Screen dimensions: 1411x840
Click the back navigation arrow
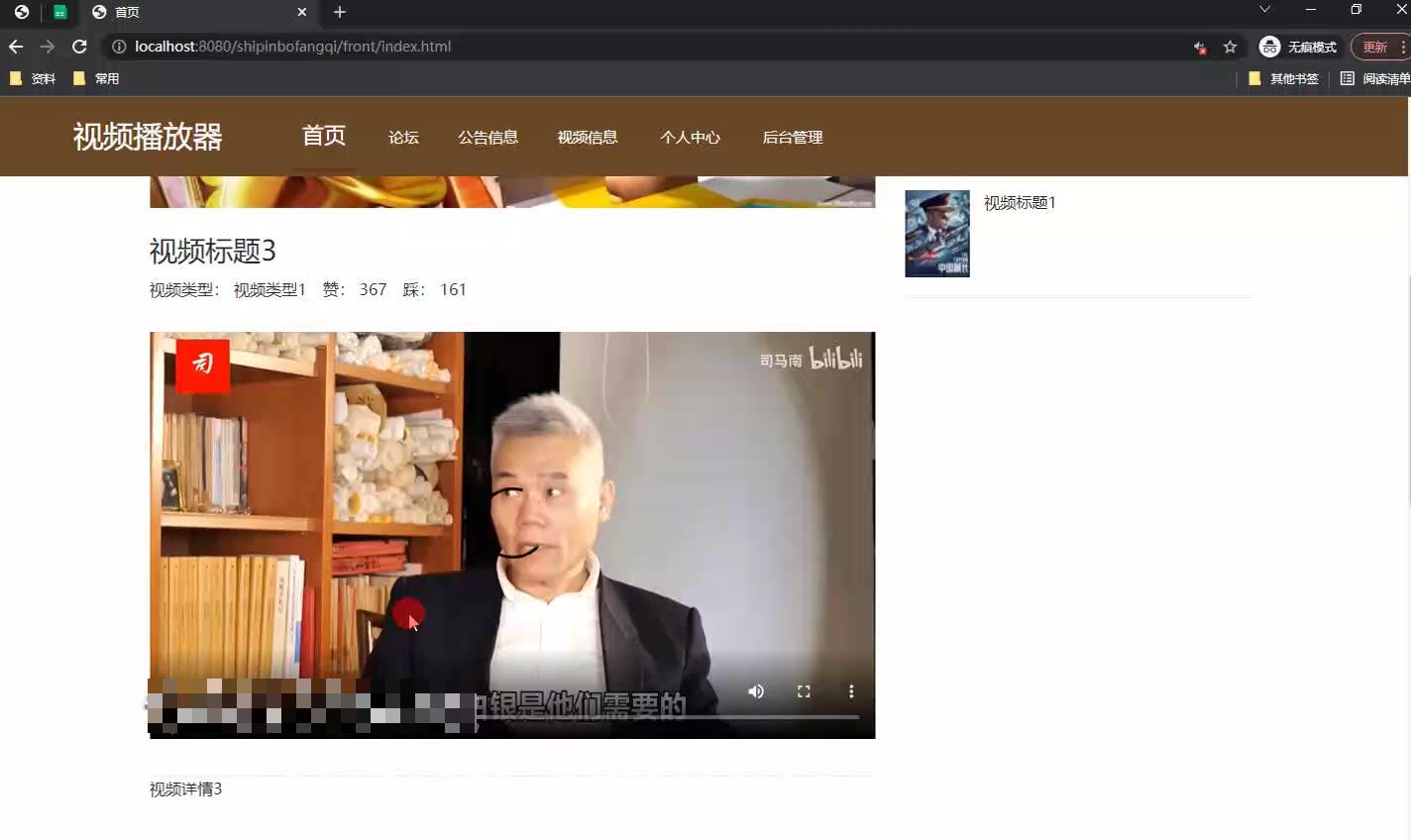coord(15,46)
